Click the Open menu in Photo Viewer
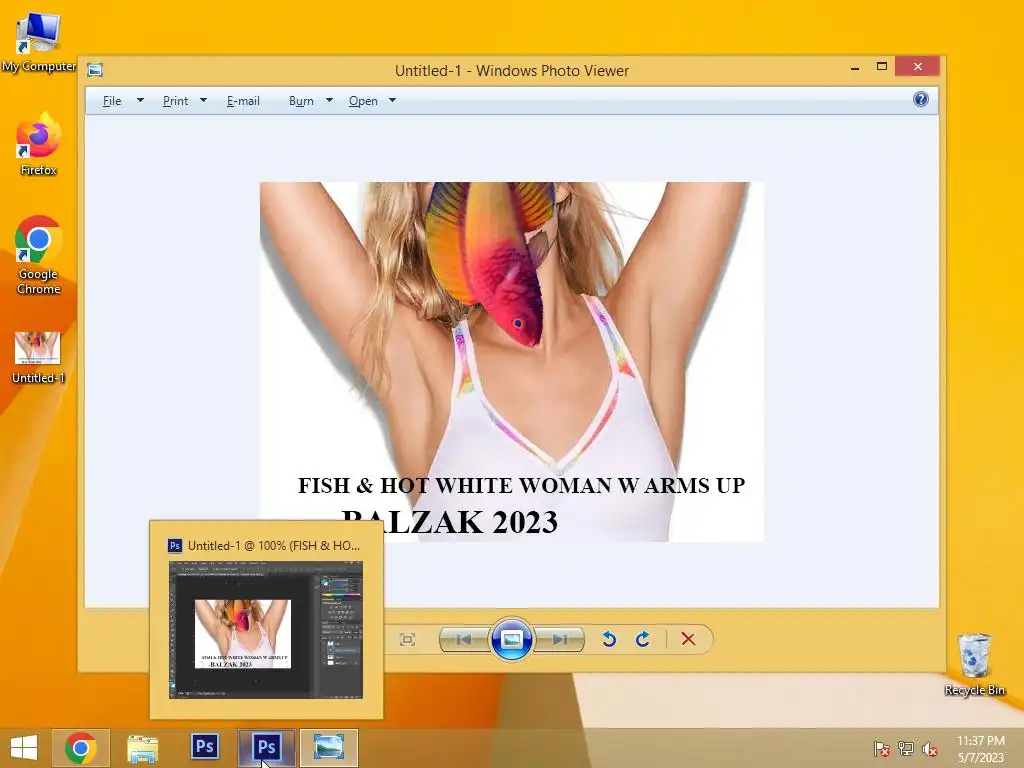Viewport: 1024px width, 768px height. coord(363,101)
